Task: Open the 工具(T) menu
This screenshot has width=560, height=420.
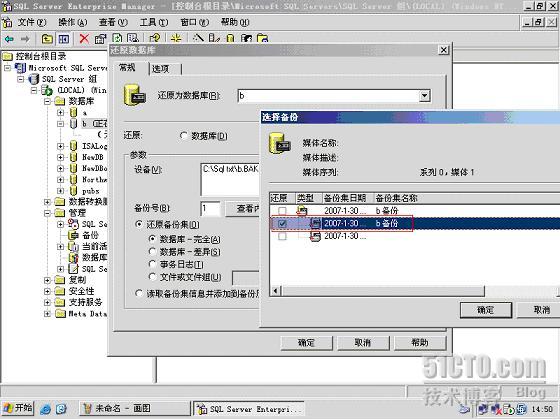Action: [154, 22]
